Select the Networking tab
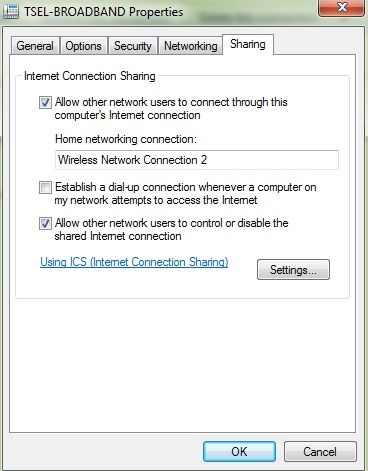Screen dimensions: 368x471 coord(191,46)
